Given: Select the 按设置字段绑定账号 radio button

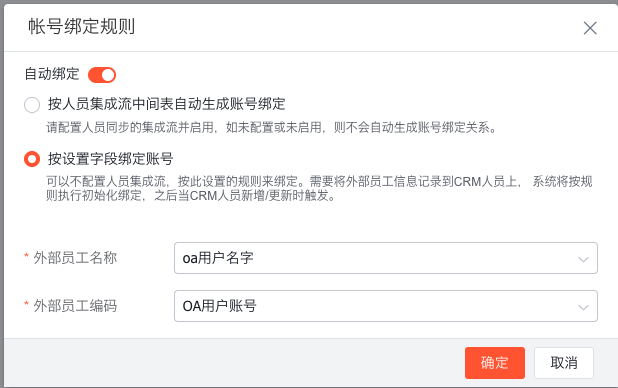Looking at the screenshot, I should 32,159.
